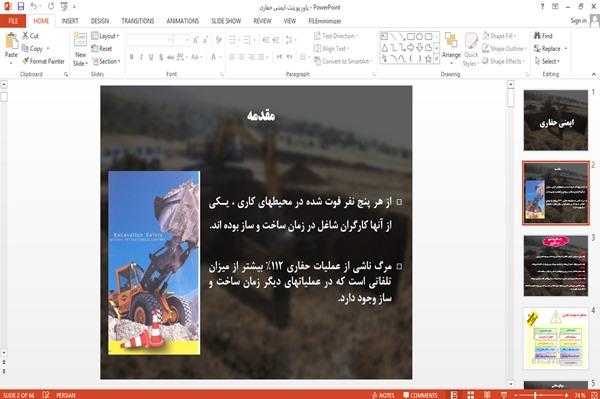Select the rectangle shape in shapes gallery

(x=411, y=37)
